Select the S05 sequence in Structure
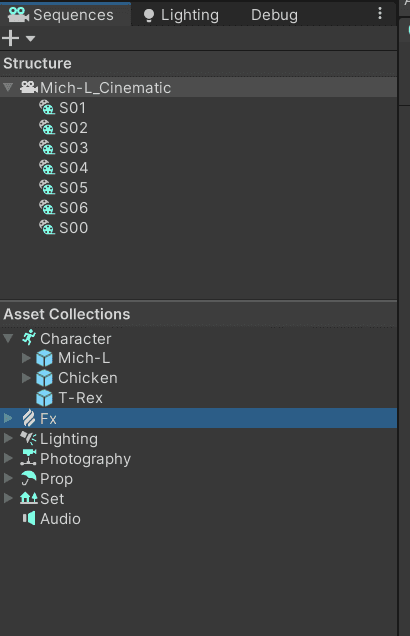This screenshot has height=636, width=410. 73,187
